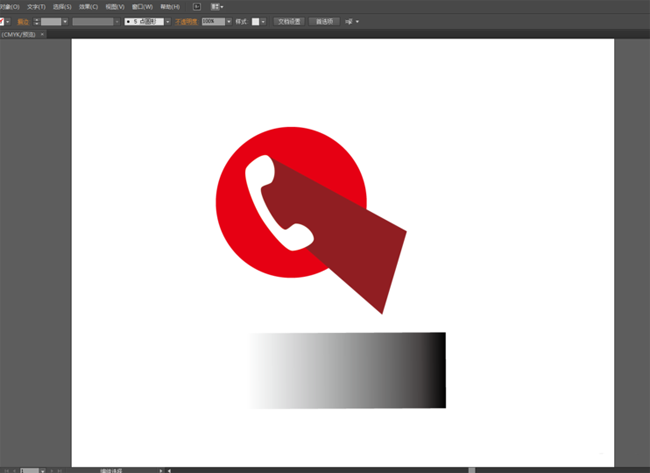Click the 不透明度 opacity label link
This screenshot has height=473, width=650.
(188, 21)
